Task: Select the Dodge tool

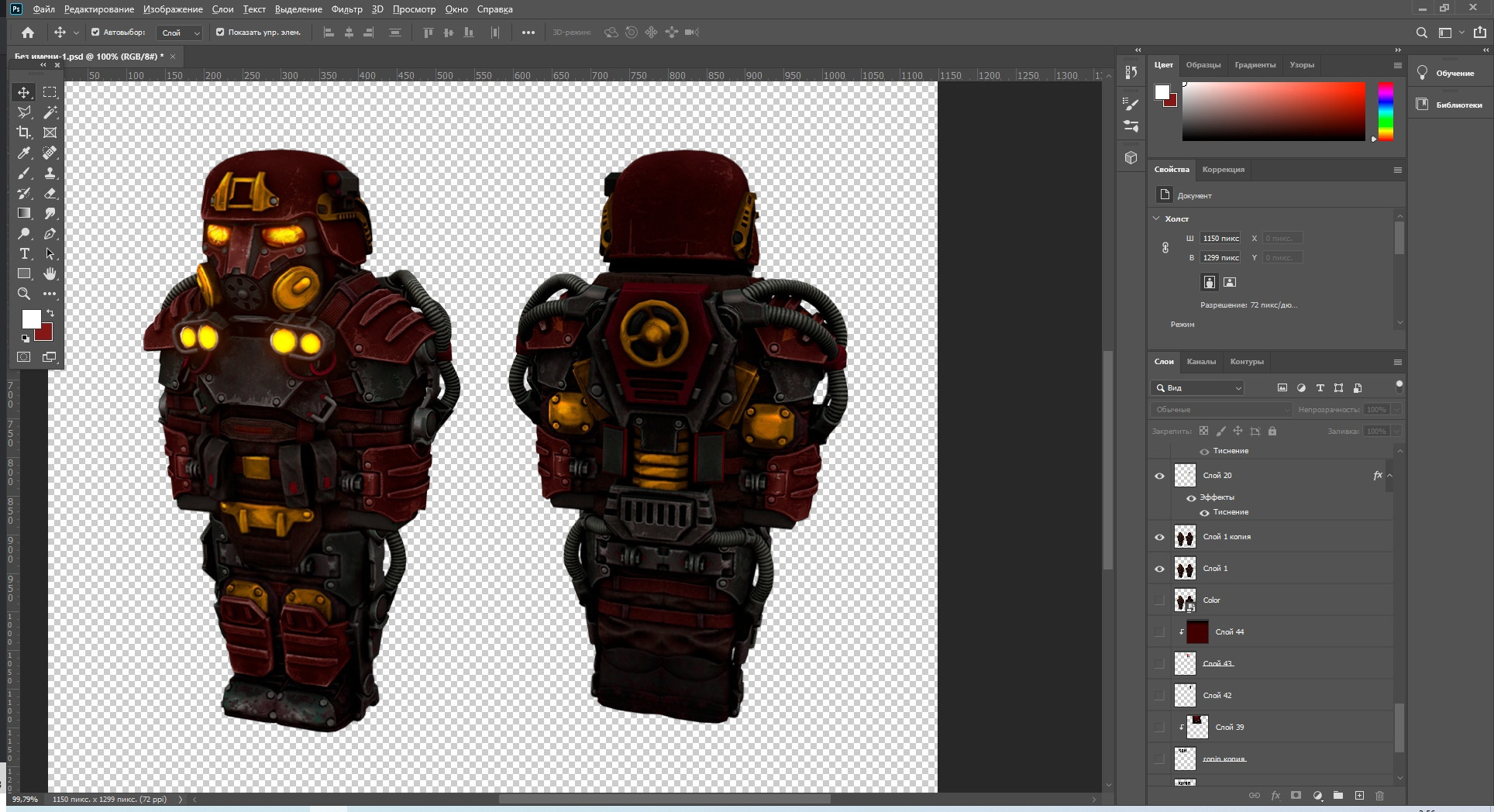Action: (24, 233)
